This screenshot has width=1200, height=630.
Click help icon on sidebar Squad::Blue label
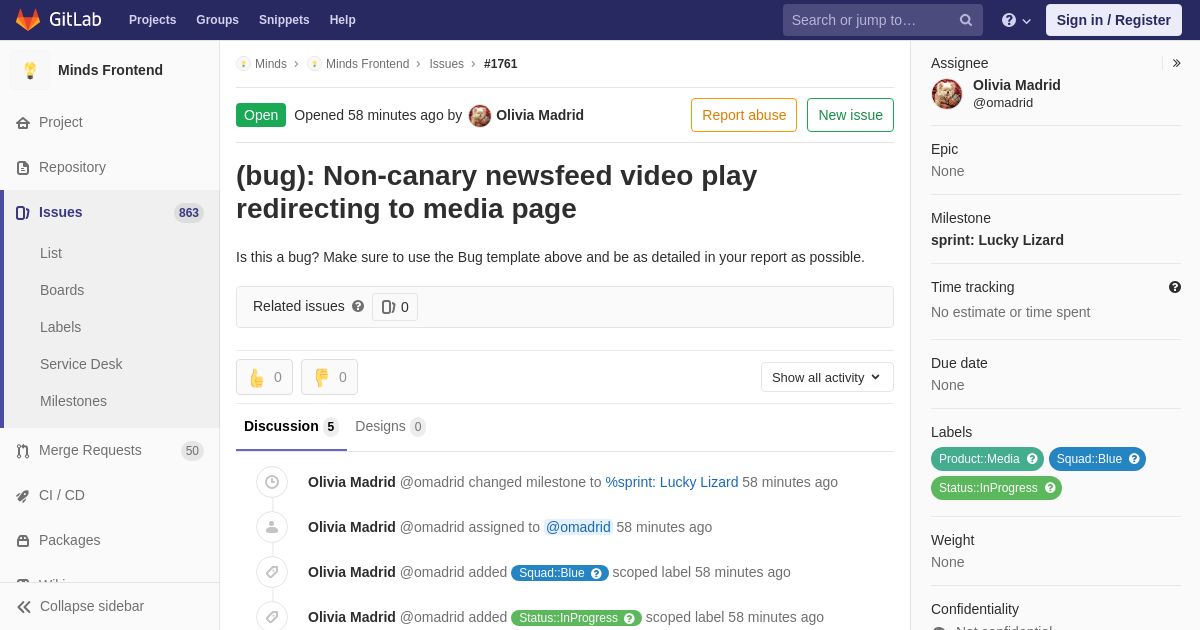tap(1134, 459)
